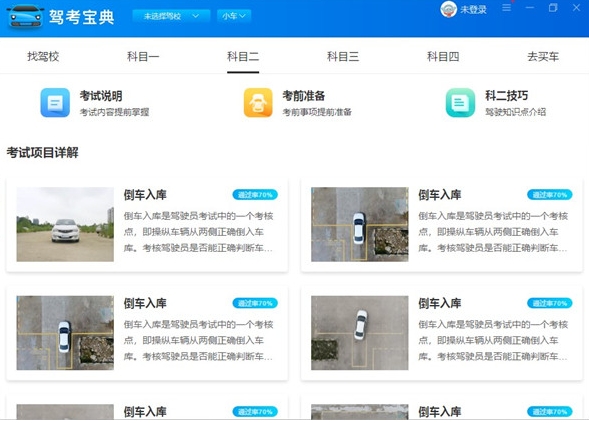This screenshot has width=589, height=423.
Task: Open the aerial parking thumbnail in the top-right card
Action: (x=359, y=224)
